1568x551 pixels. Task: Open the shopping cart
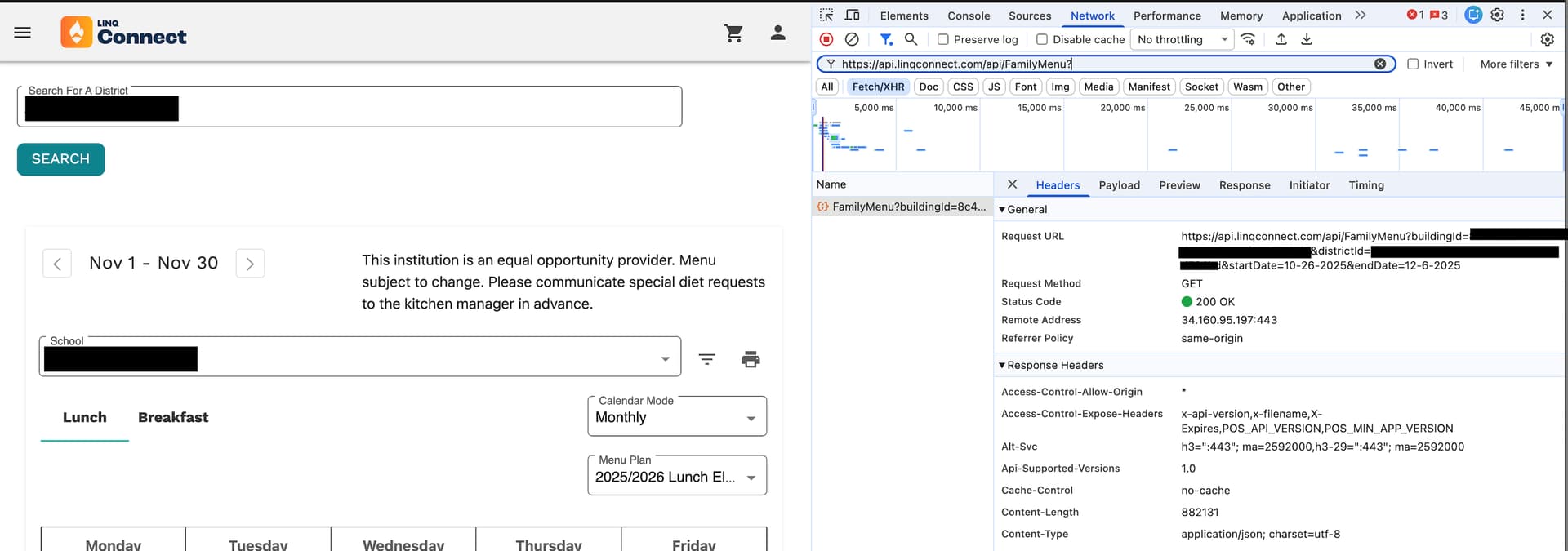733,33
